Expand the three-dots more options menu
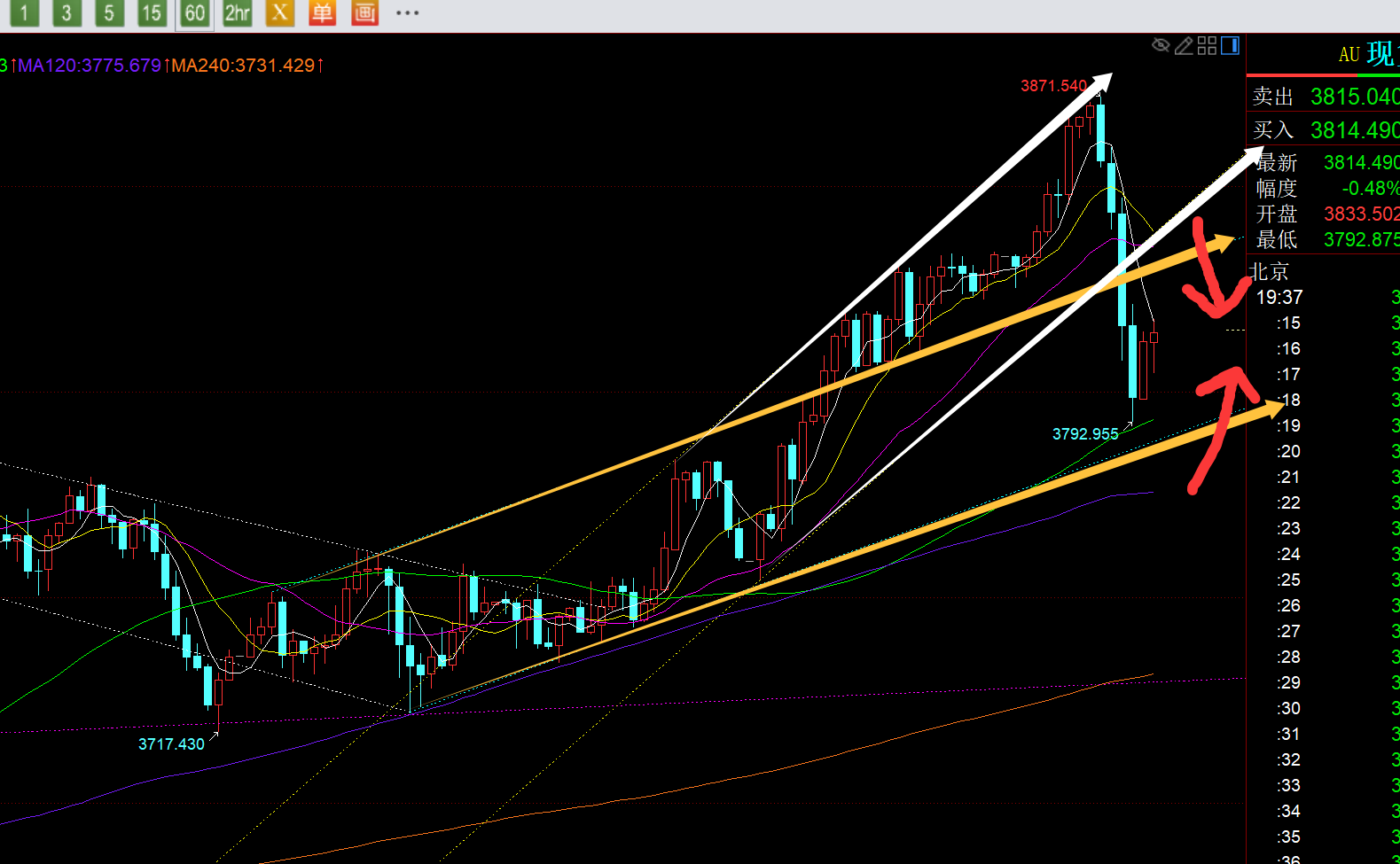Screen dimensions: 1400x864 407,13
